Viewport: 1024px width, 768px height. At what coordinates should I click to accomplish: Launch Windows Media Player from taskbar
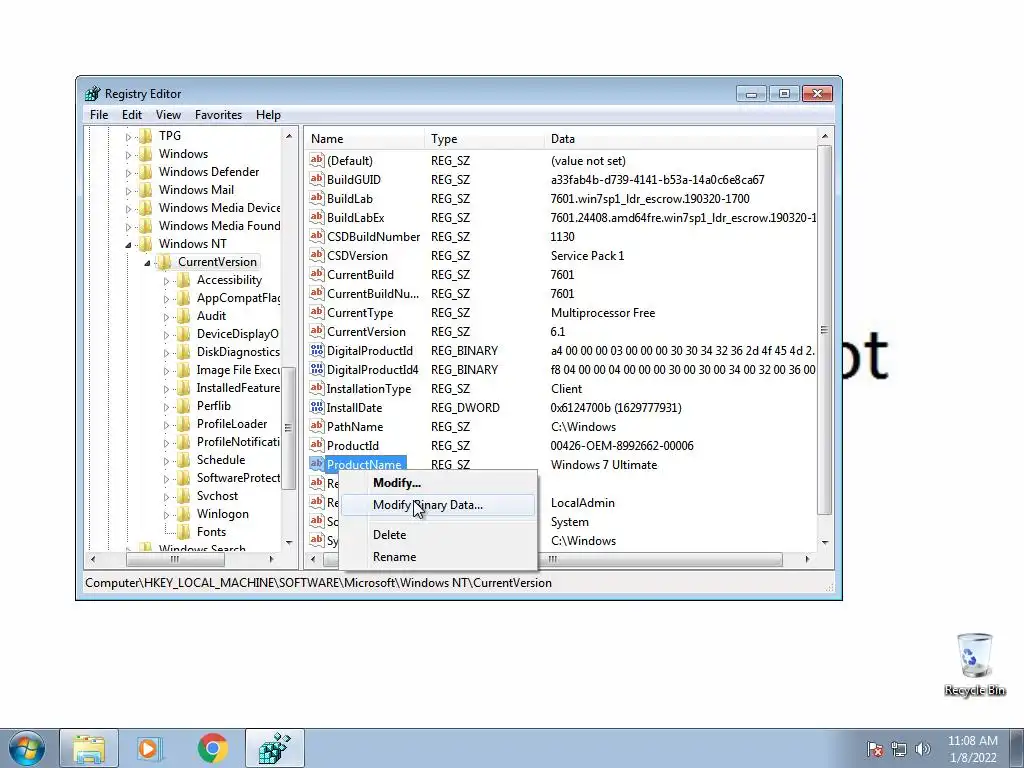(149, 748)
